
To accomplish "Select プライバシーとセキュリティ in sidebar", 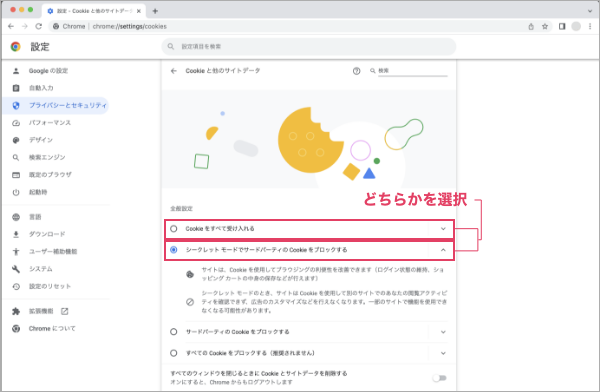I will coord(56,105).
